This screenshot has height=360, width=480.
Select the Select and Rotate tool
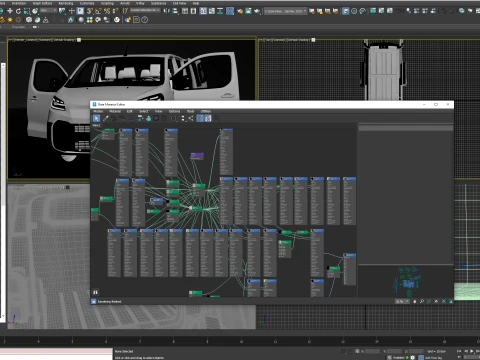[18, 11]
